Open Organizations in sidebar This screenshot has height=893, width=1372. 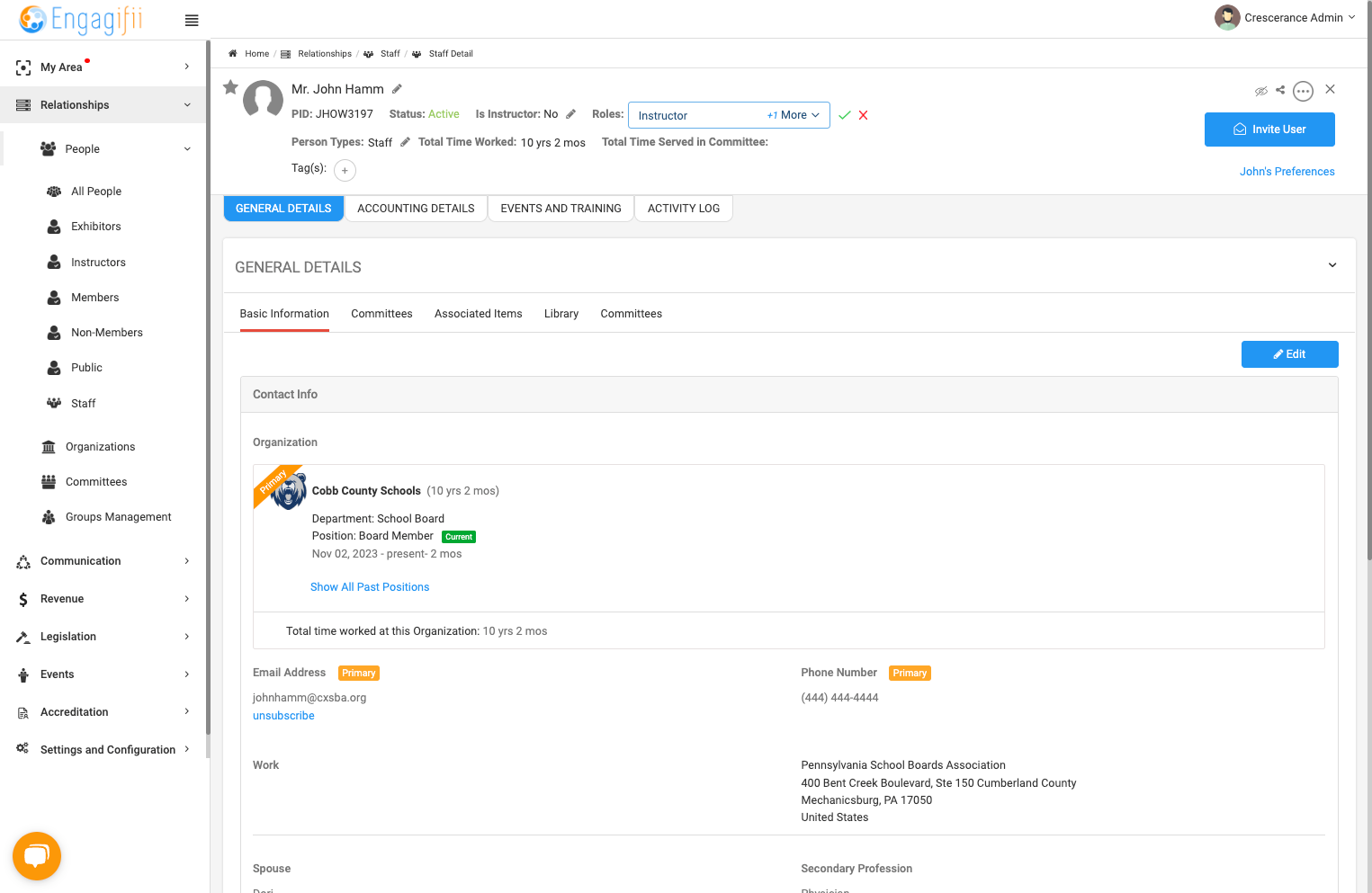tap(100, 447)
